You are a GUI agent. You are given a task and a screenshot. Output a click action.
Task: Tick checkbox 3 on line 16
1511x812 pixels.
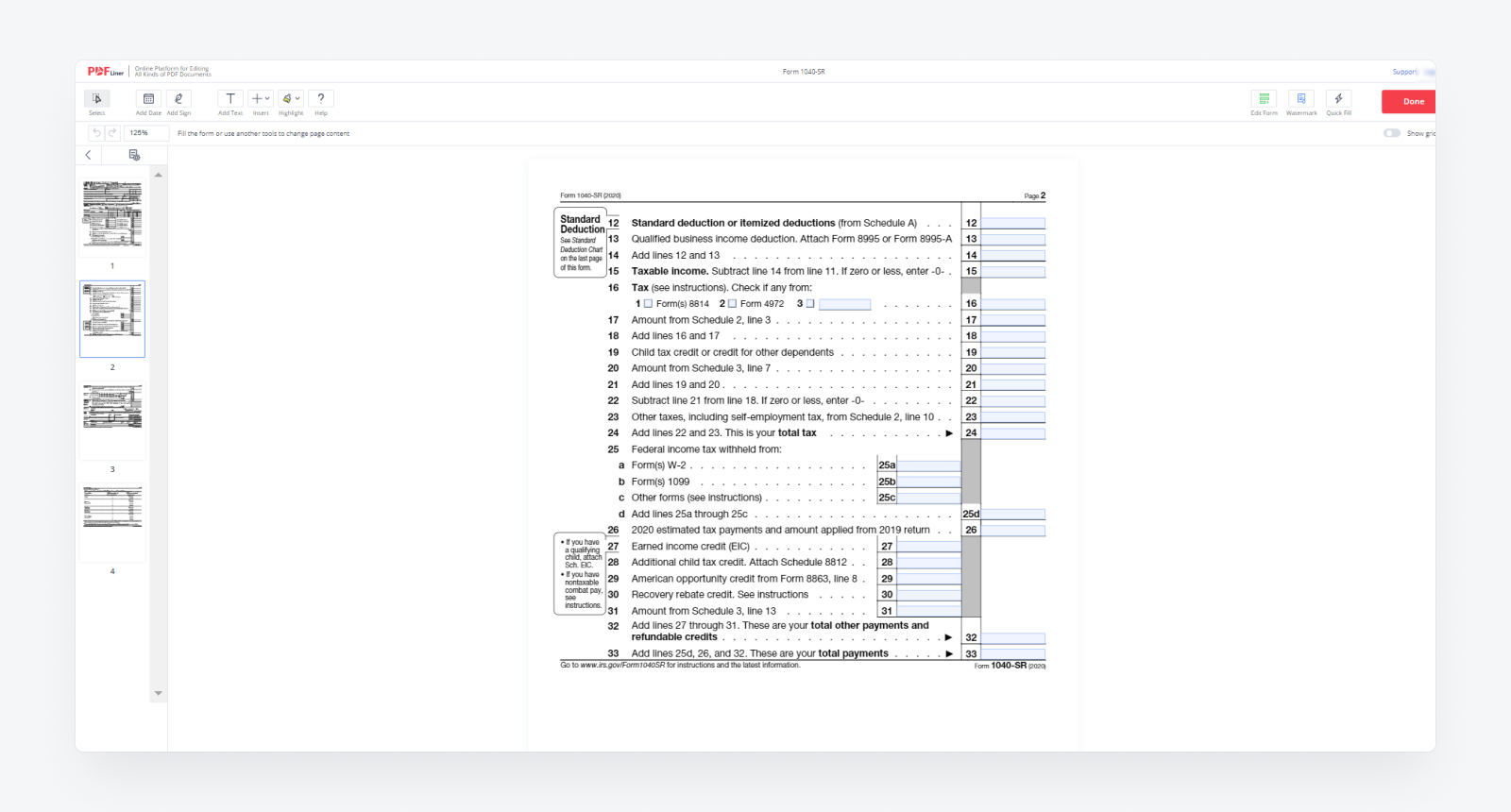810,304
